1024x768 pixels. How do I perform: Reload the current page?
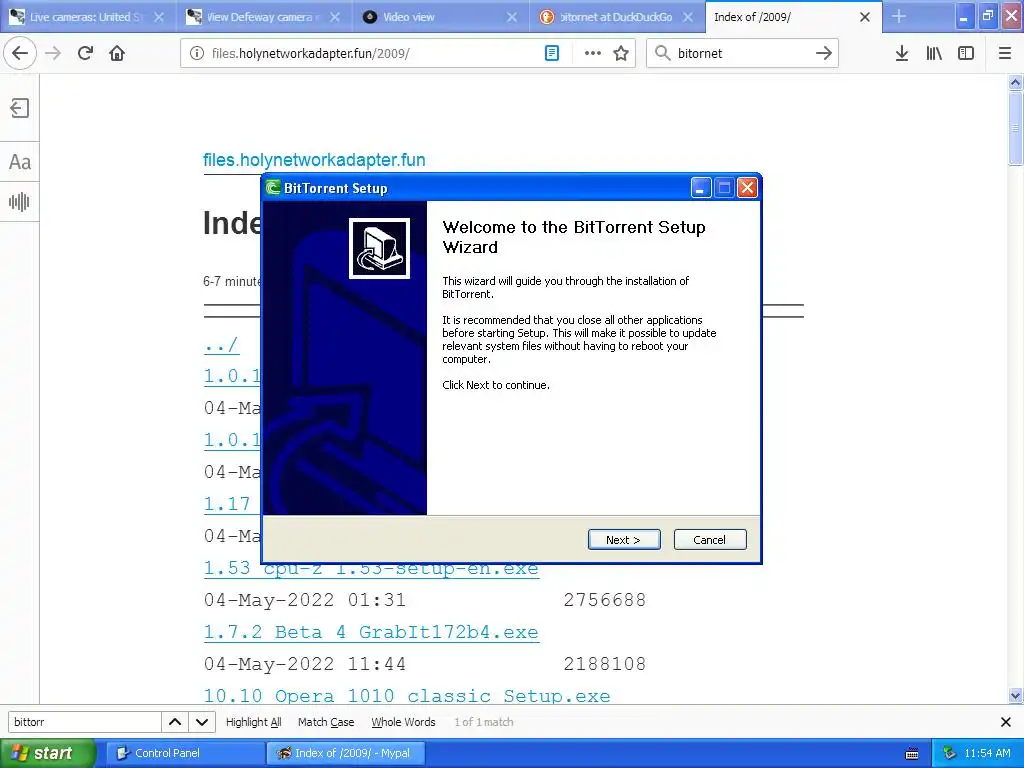[85, 53]
